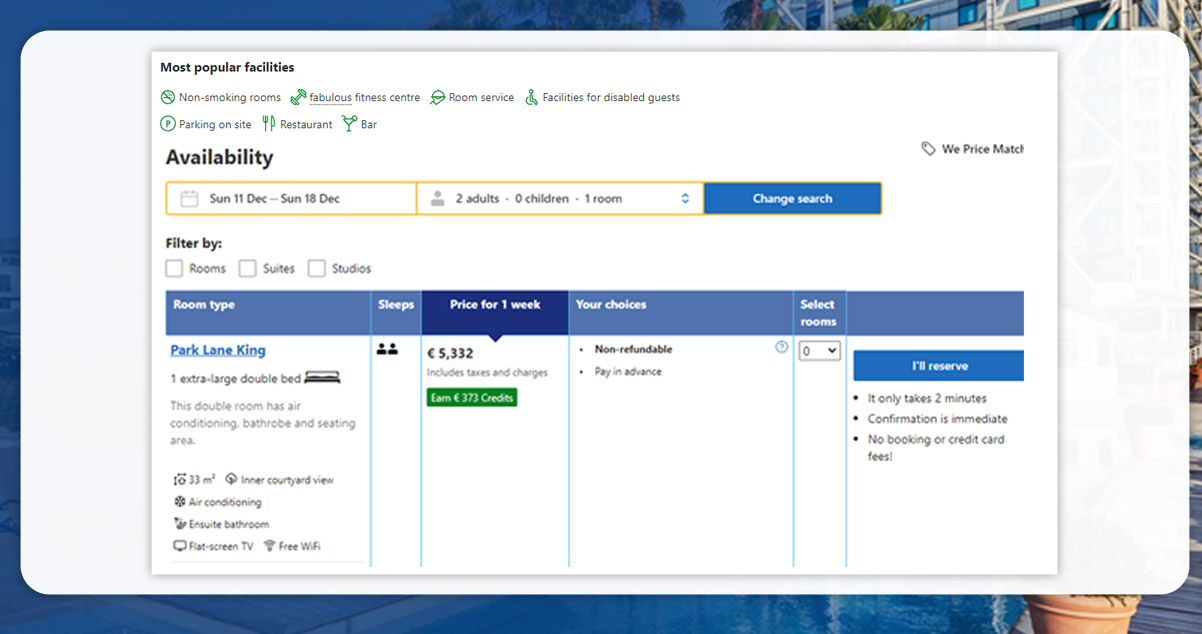Click the Air conditioning snowflake icon

click(180, 502)
